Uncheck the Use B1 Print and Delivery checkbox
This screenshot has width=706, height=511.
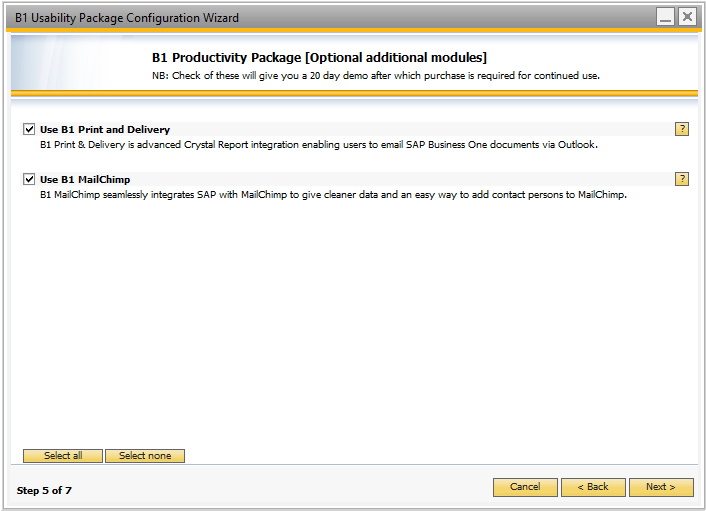click(x=29, y=129)
